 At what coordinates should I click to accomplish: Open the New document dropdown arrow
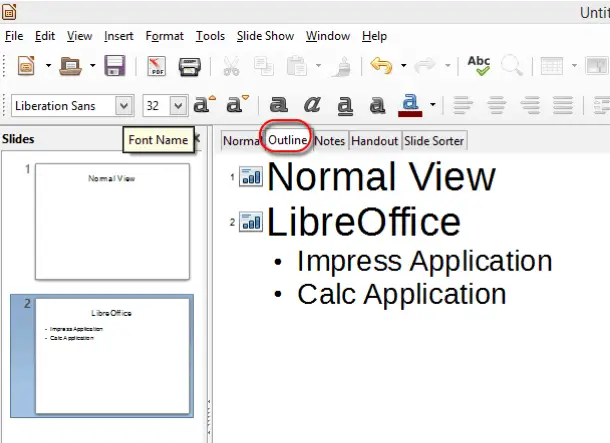point(48,66)
